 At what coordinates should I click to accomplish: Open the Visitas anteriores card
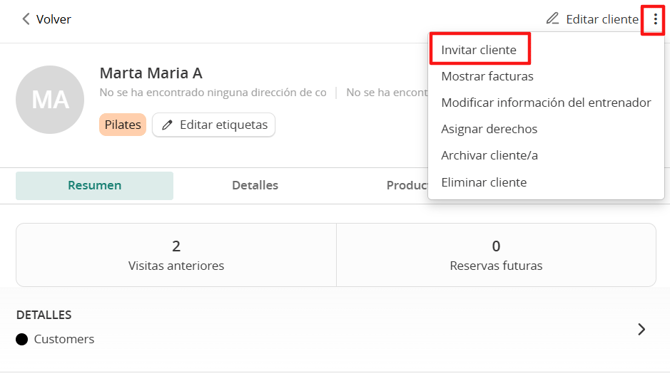pos(176,255)
